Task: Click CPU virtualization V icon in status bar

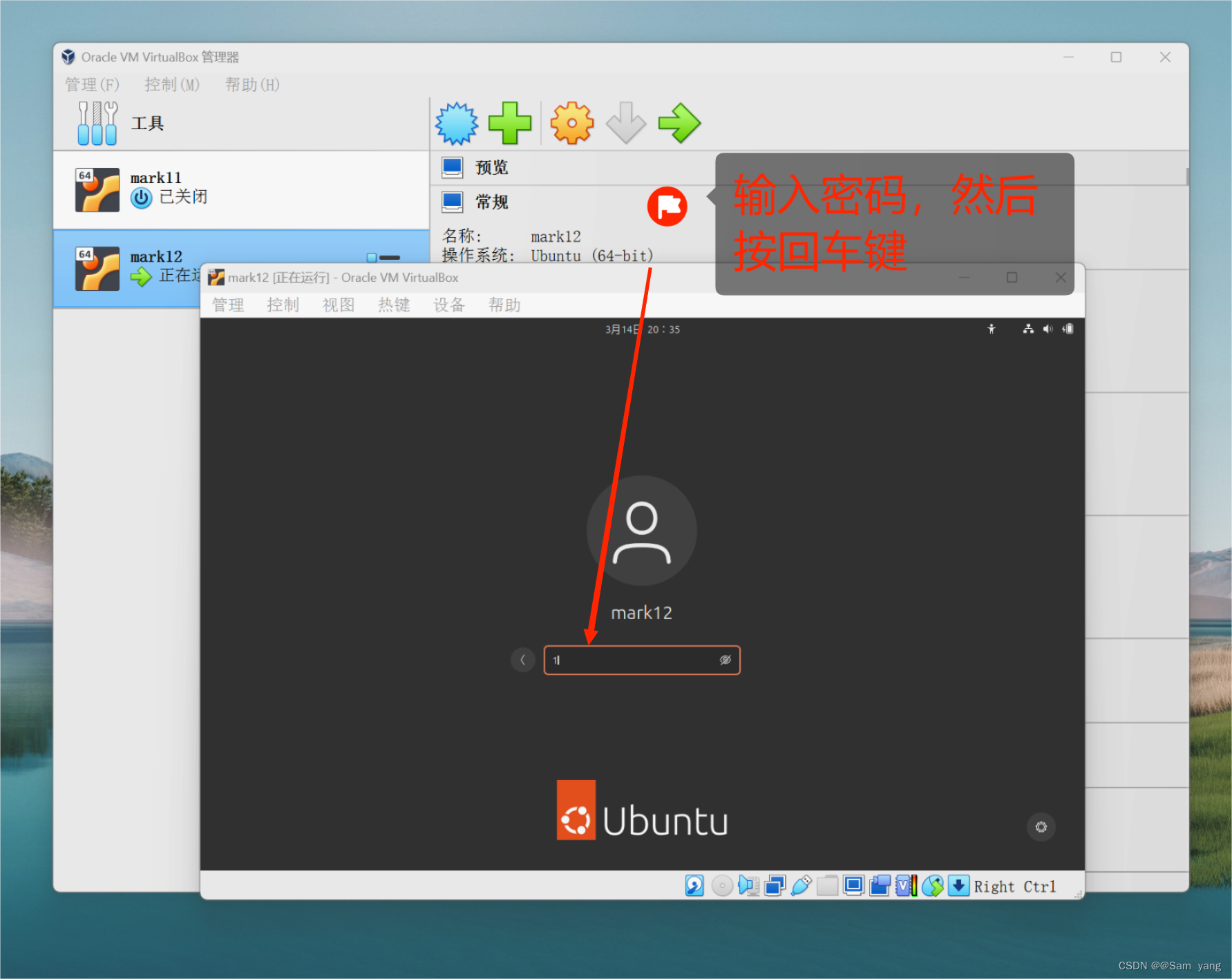Action: pyautogui.click(x=906, y=885)
